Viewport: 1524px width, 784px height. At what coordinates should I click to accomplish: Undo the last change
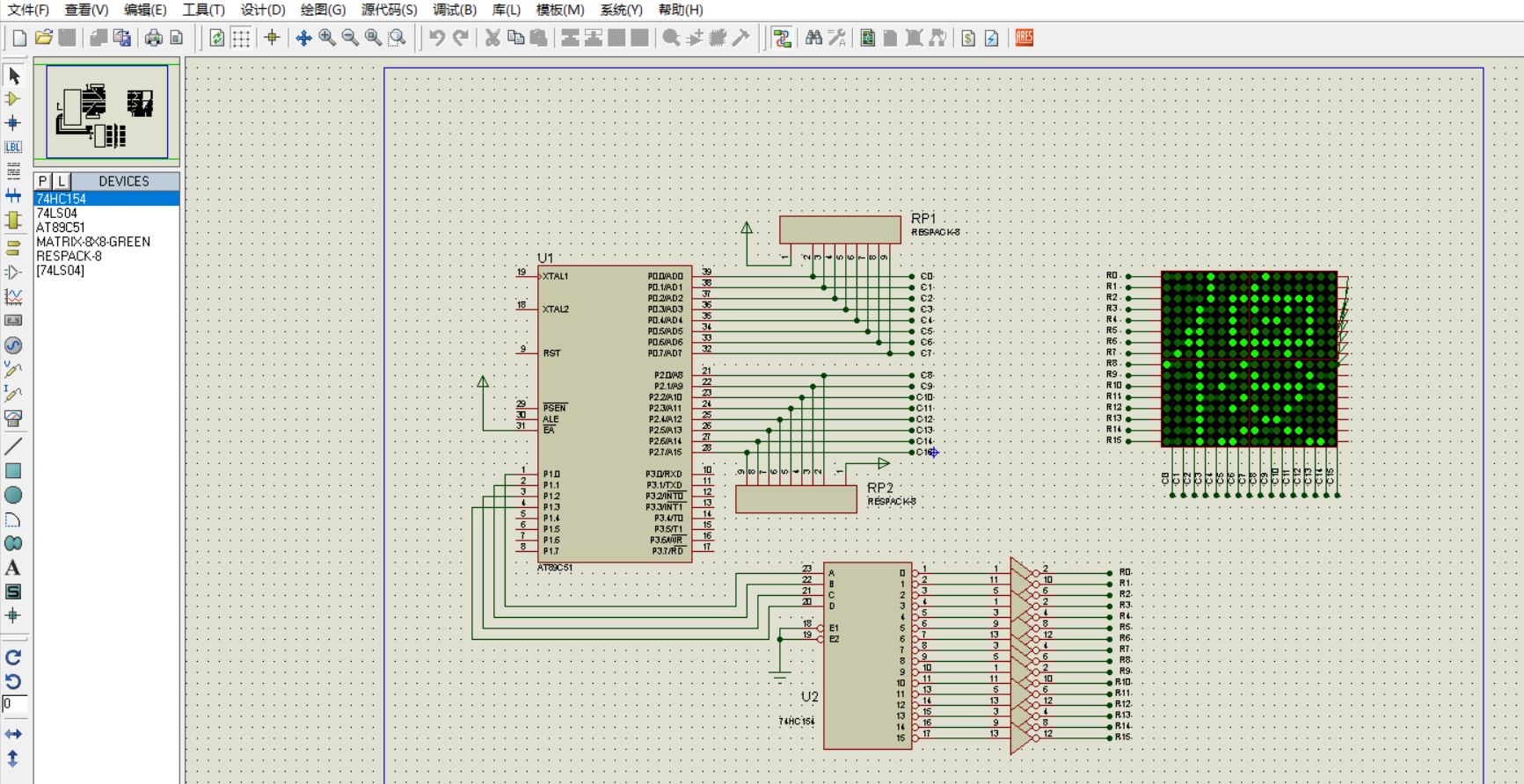437,38
